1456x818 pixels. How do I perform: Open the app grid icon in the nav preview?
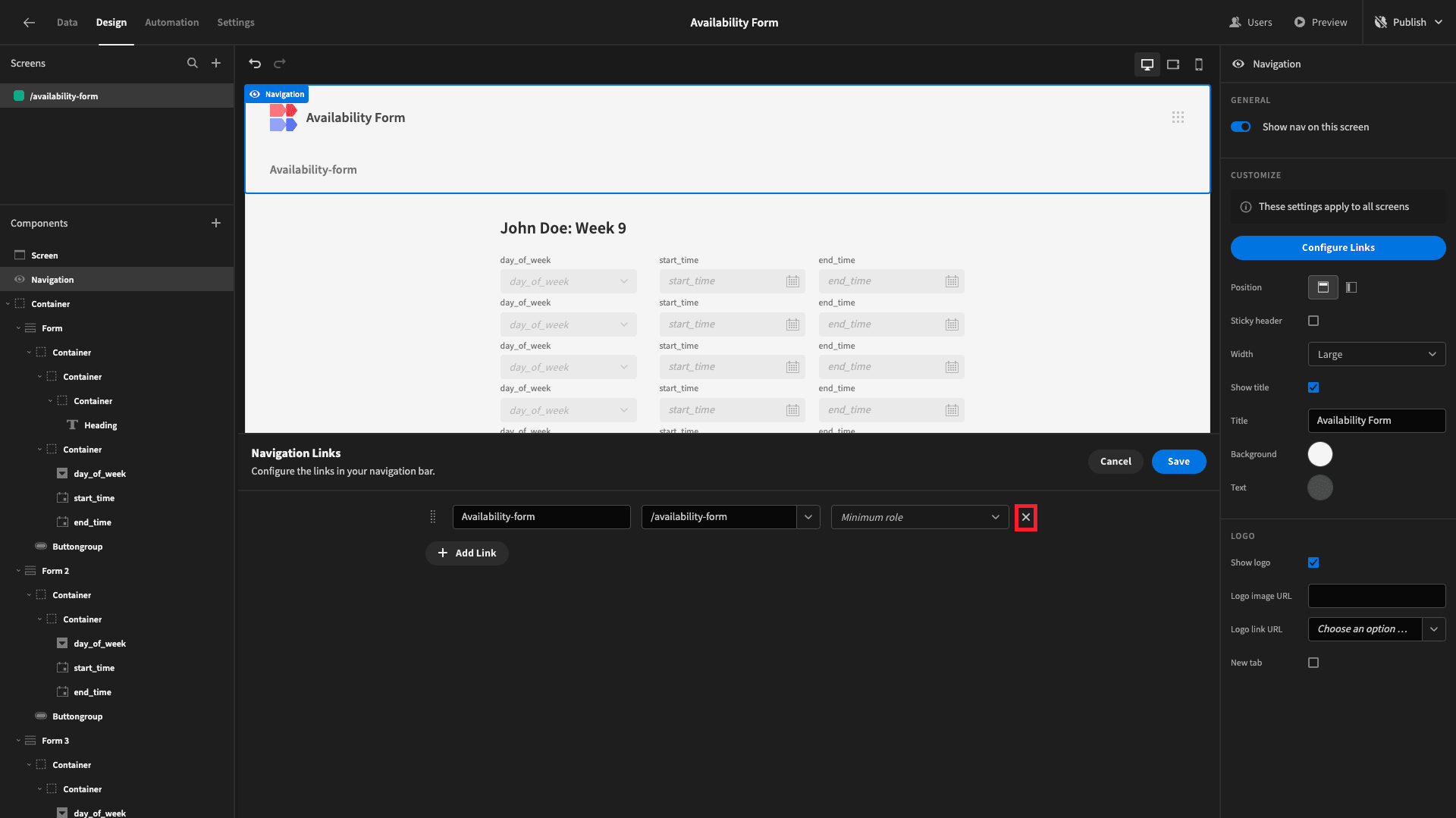1178,118
